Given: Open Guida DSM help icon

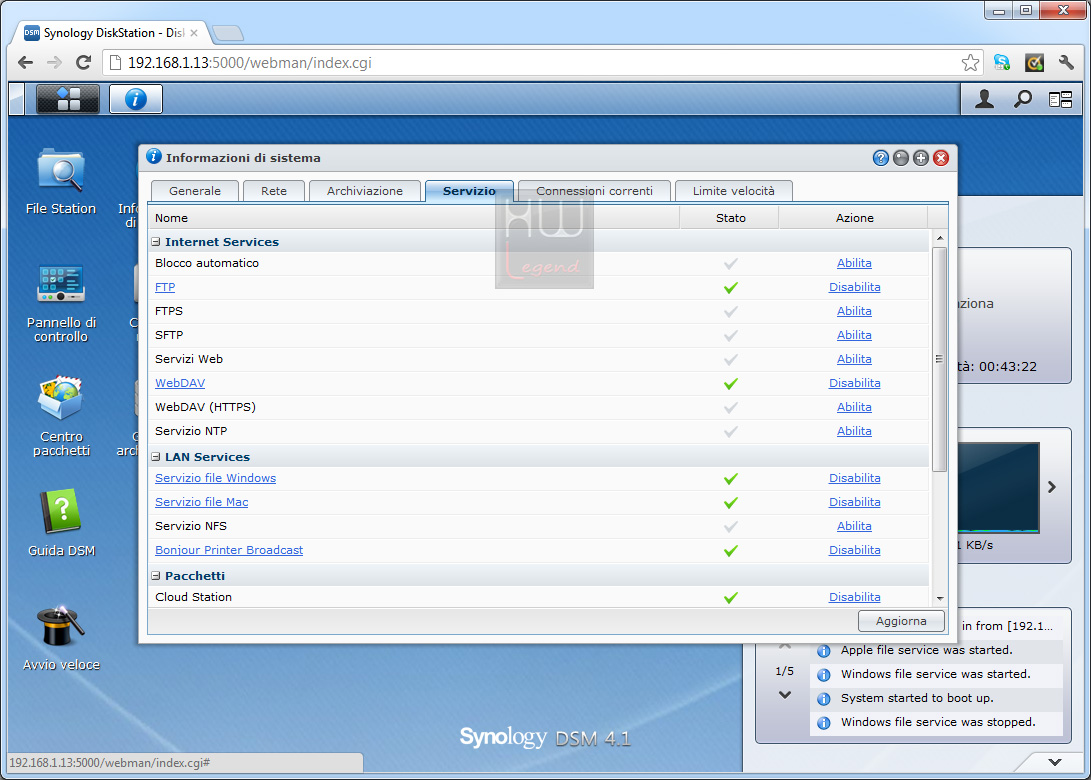Looking at the screenshot, I should pyautogui.click(x=61, y=523).
